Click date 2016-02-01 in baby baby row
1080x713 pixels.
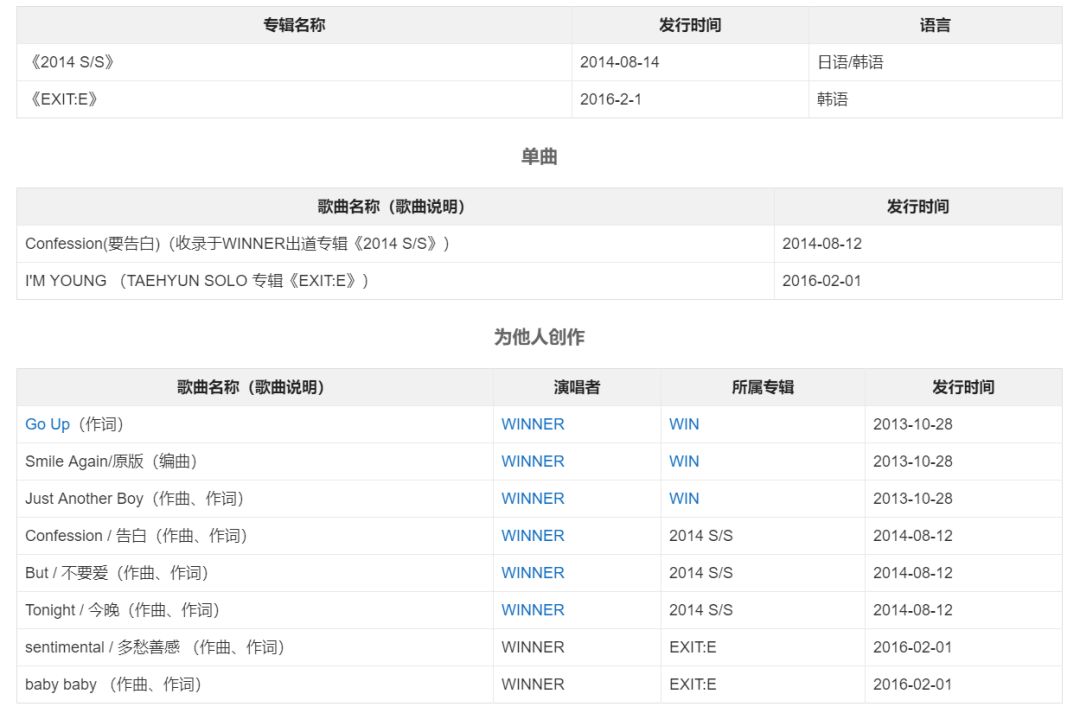tap(913, 685)
